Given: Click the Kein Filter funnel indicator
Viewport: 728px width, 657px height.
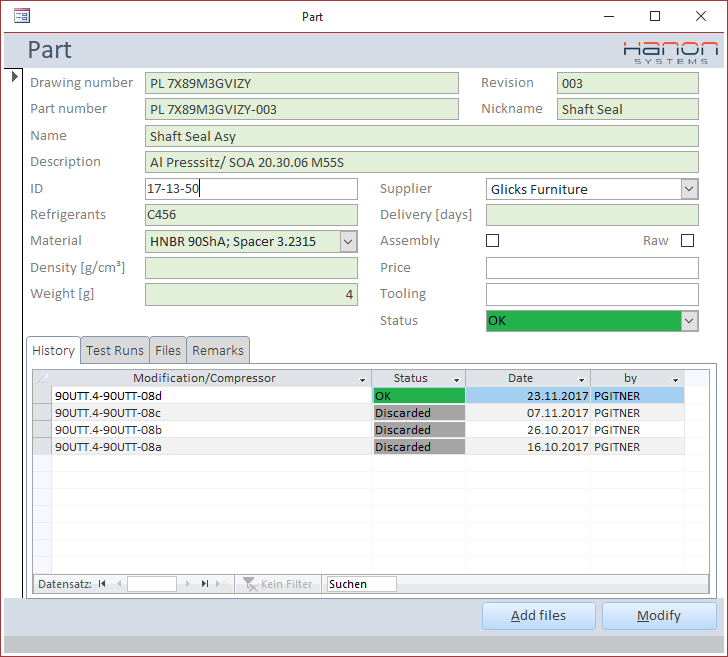Looking at the screenshot, I should [278, 584].
